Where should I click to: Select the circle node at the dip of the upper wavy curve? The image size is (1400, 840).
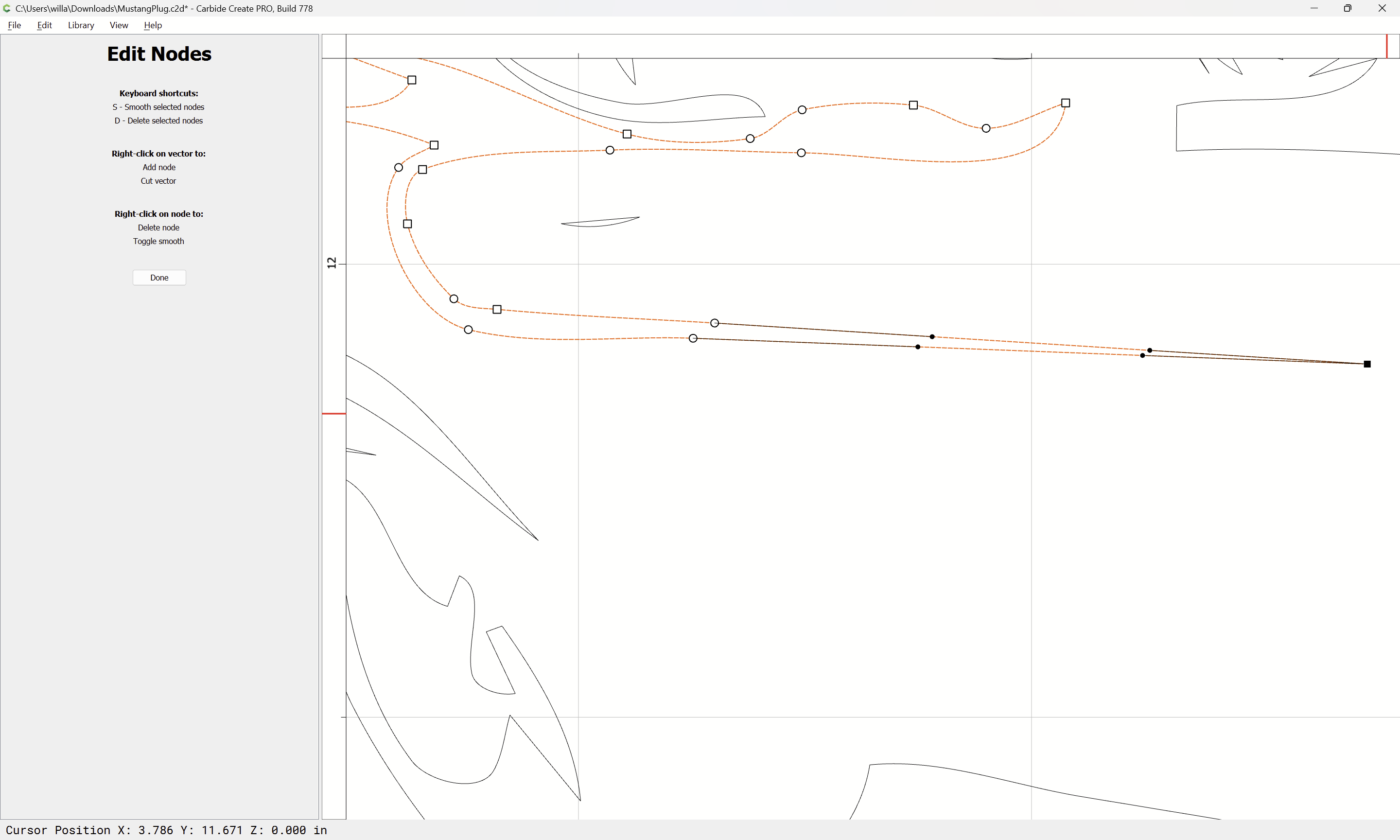point(986,128)
